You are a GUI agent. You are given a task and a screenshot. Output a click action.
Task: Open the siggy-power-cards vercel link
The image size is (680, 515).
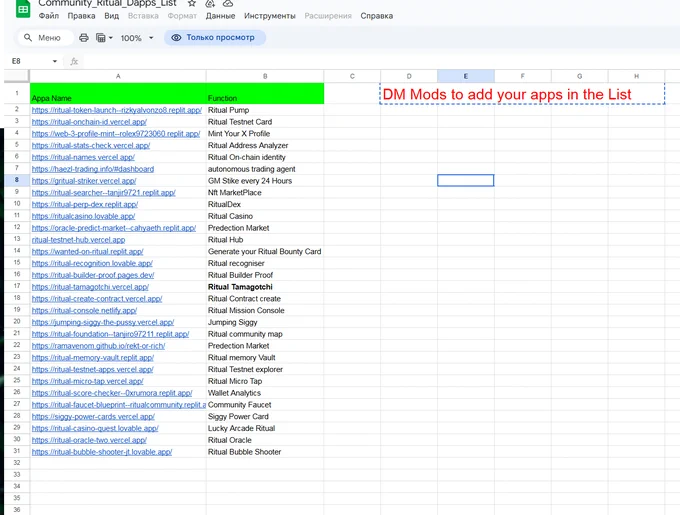93,417
